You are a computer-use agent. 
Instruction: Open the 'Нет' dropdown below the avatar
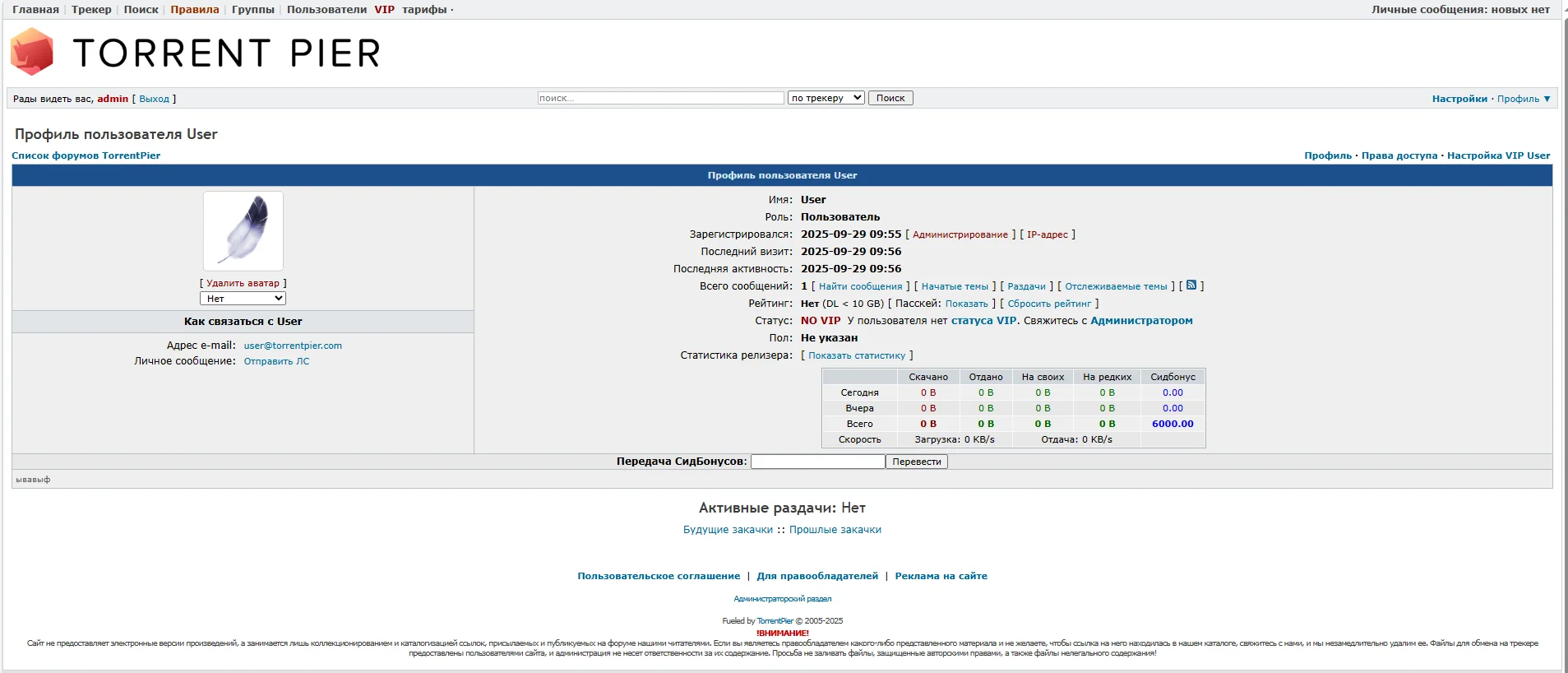click(x=243, y=299)
